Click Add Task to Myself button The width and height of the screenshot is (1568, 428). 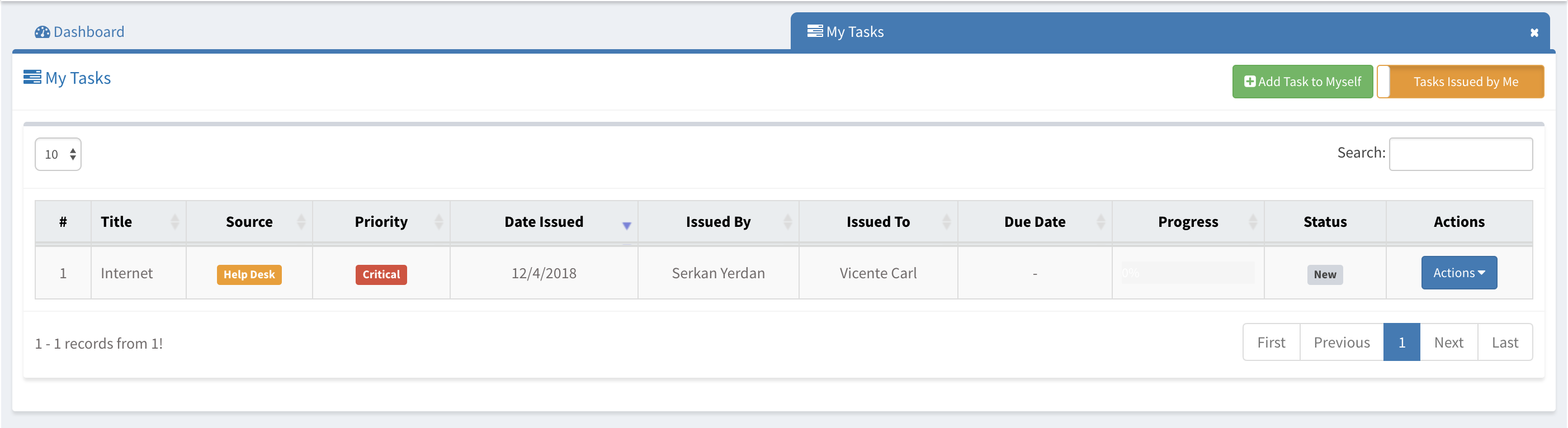[1302, 82]
